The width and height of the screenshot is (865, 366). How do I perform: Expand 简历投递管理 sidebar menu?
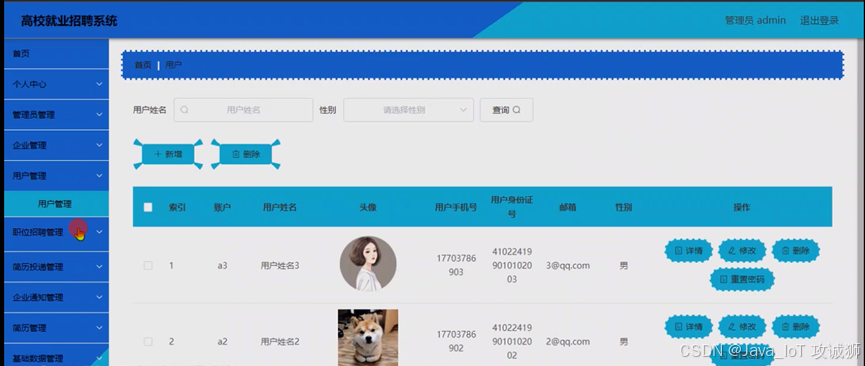56,267
